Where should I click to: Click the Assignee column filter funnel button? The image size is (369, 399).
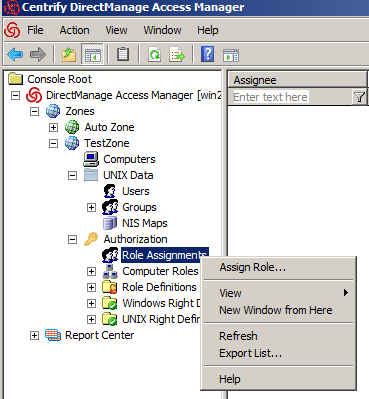pyautogui.click(x=359, y=97)
